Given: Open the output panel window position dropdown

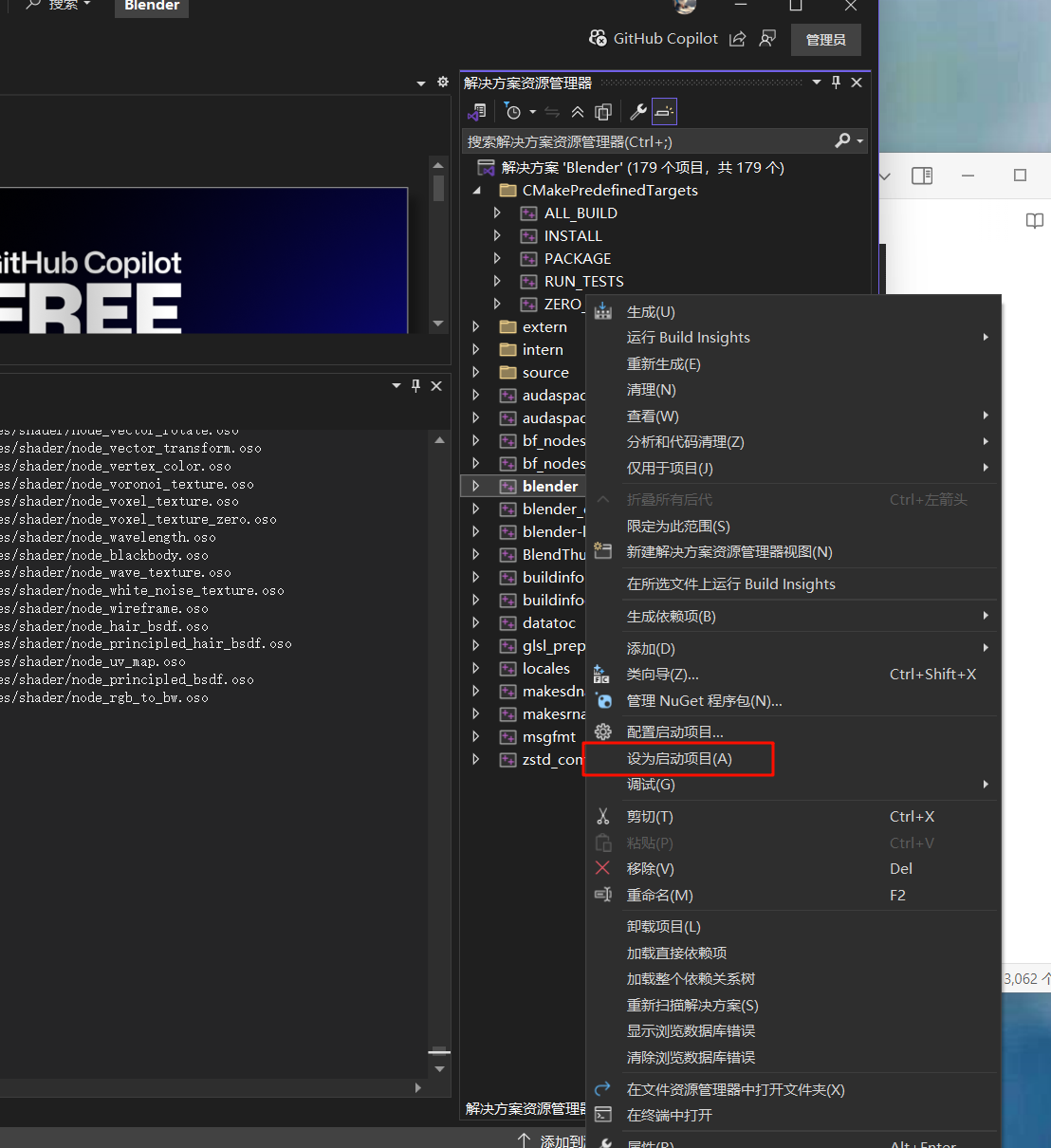Looking at the screenshot, I should [396, 386].
